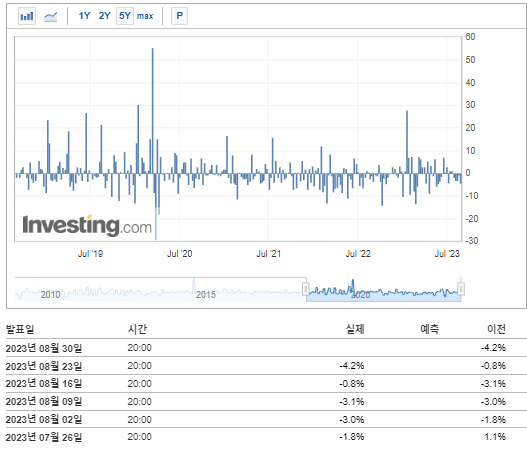Viewport: 527px width, 450px height.
Task: Switch to area line chart icon
Action: pyautogui.click(x=50, y=16)
